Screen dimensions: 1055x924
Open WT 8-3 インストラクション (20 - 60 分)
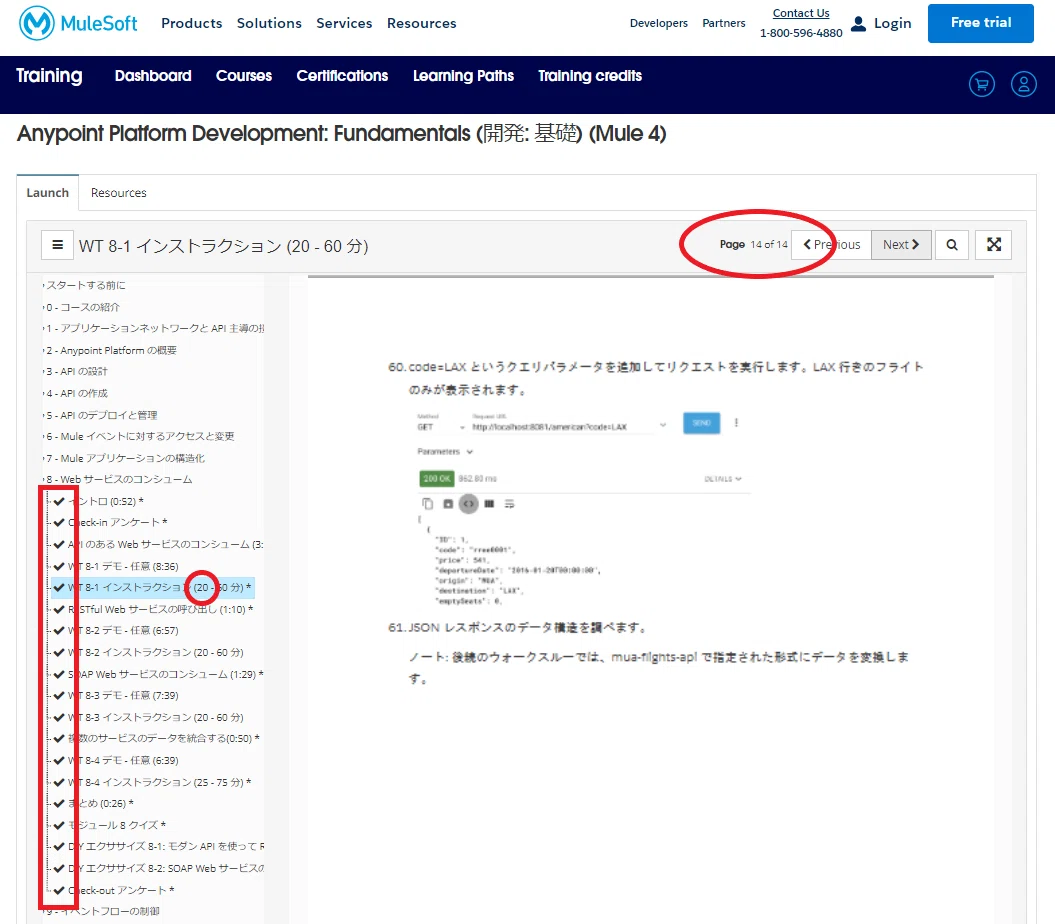[x=155, y=717]
